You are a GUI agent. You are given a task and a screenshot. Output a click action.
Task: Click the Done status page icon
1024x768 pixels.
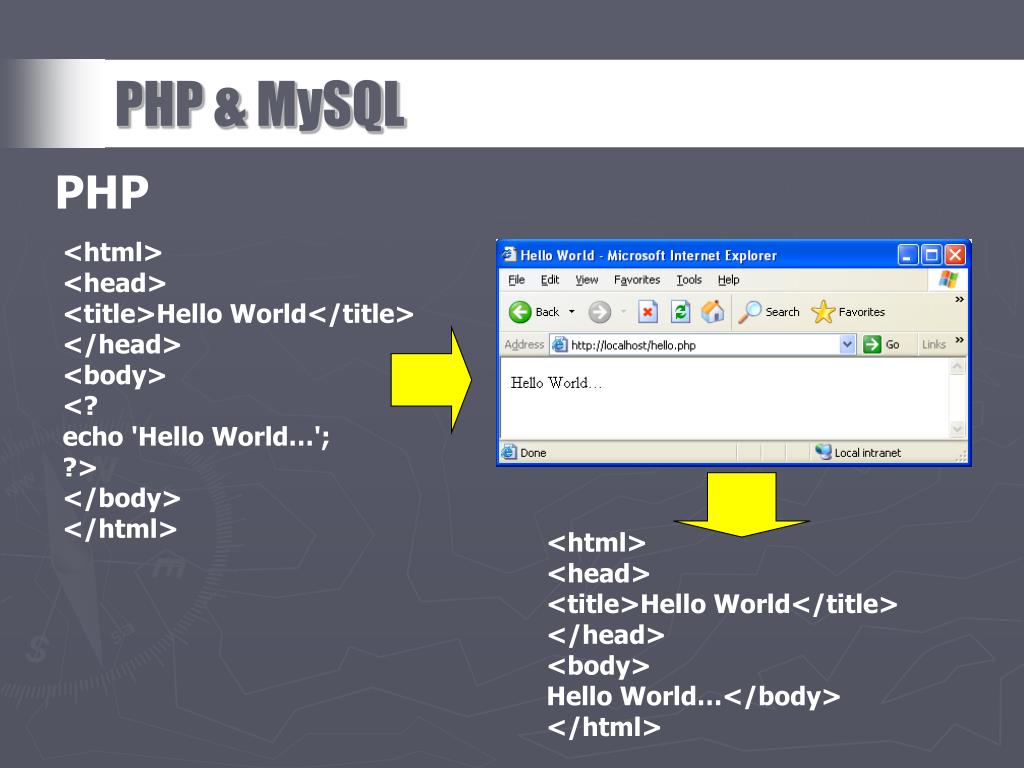(x=509, y=452)
